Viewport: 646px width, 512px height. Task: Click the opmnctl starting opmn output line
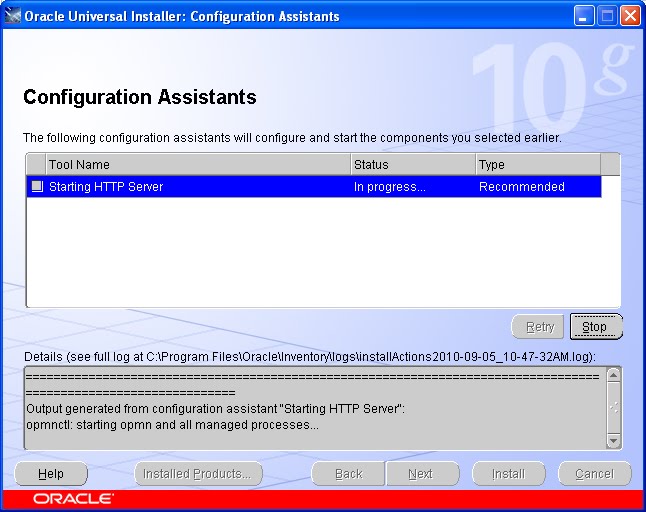coord(172,425)
